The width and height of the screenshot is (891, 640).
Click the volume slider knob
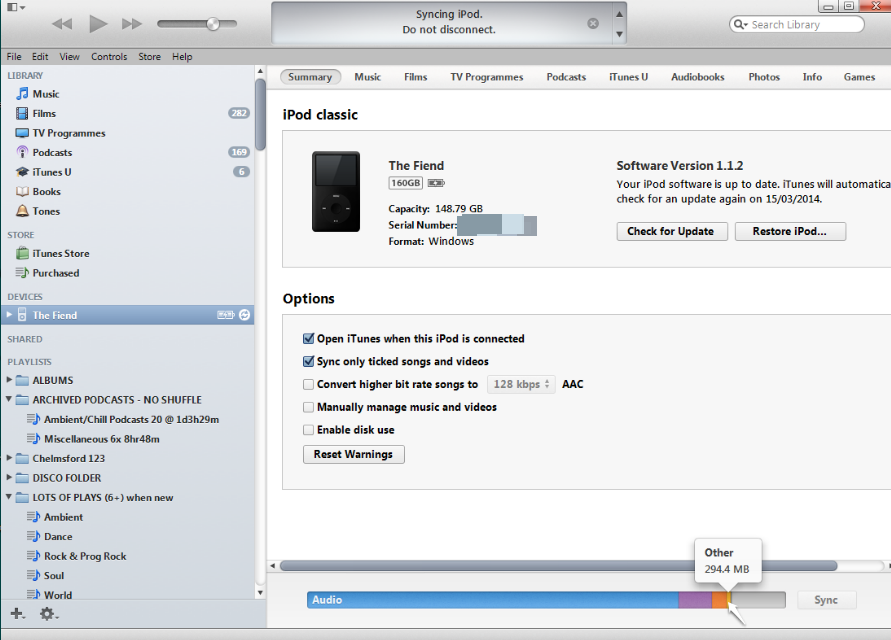(x=213, y=24)
